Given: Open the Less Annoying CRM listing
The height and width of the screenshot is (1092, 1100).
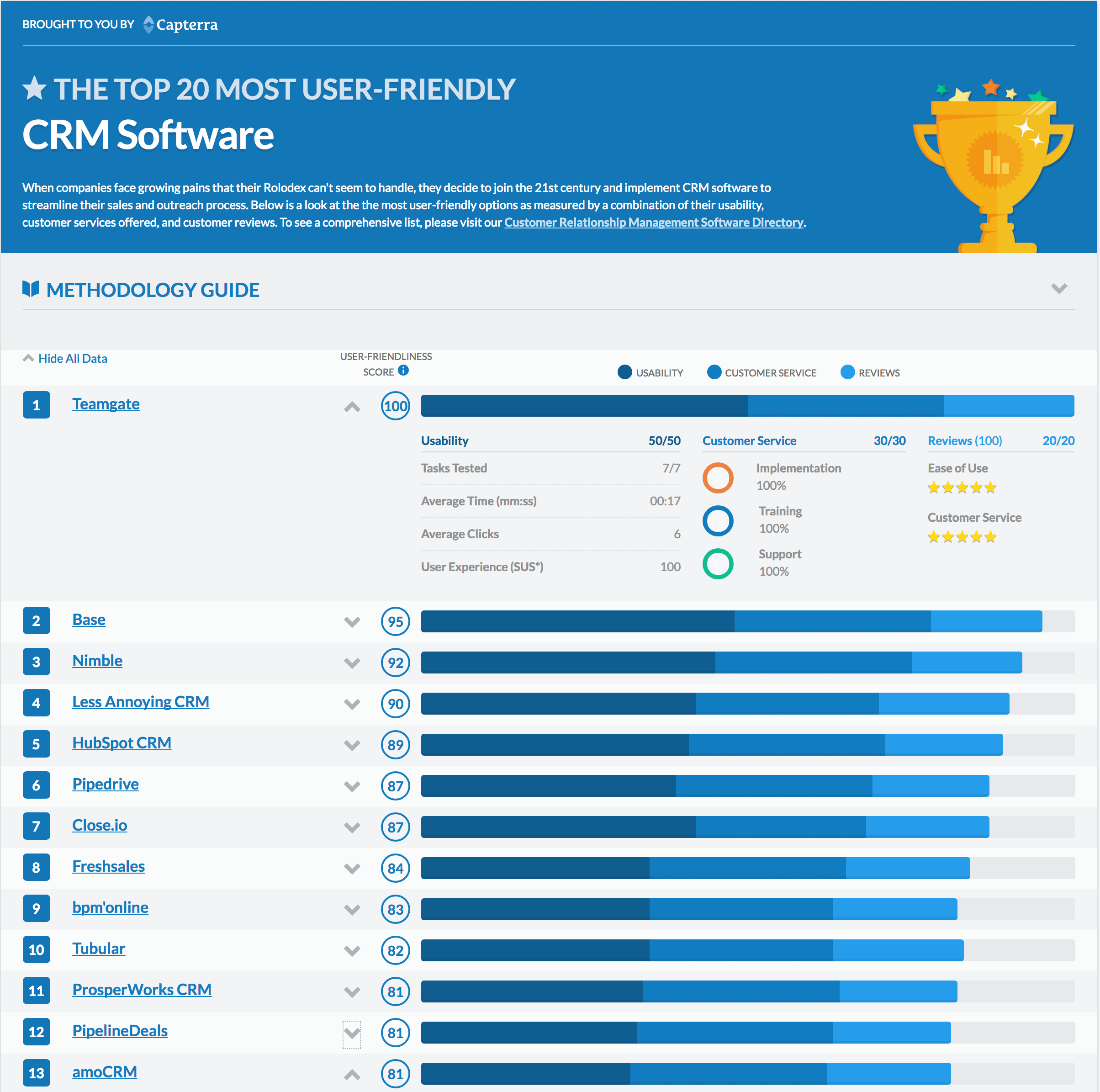Looking at the screenshot, I should coord(141,701).
